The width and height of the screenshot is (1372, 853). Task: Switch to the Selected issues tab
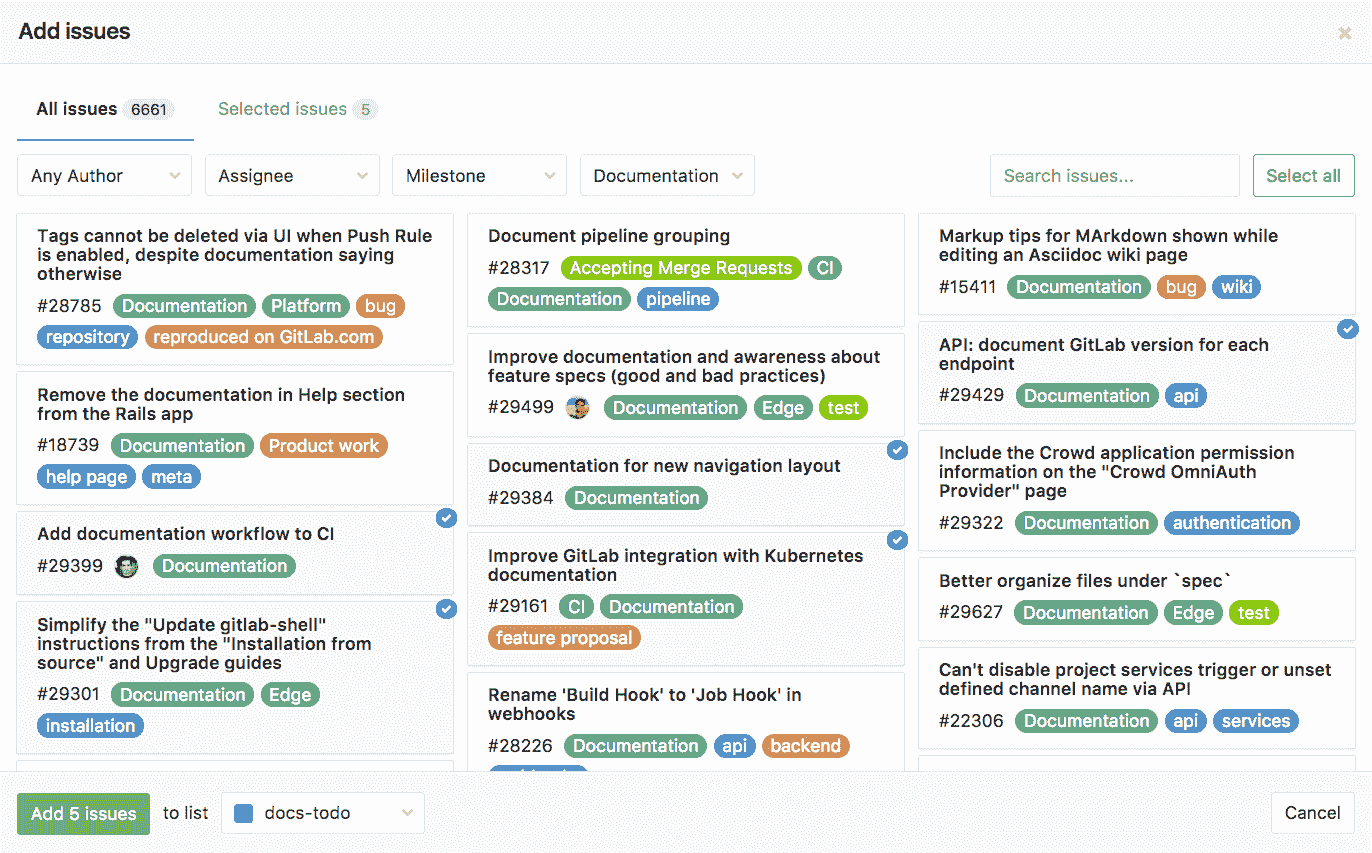tap(296, 108)
